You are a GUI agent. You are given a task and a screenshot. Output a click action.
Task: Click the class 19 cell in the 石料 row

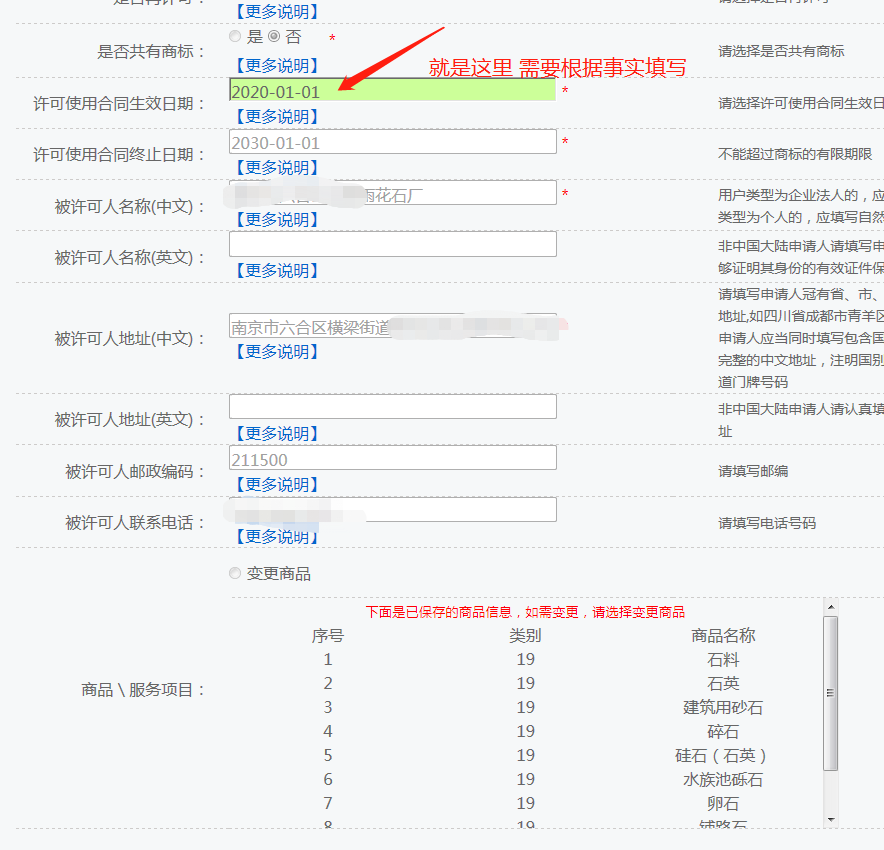[x=525, y=659]
